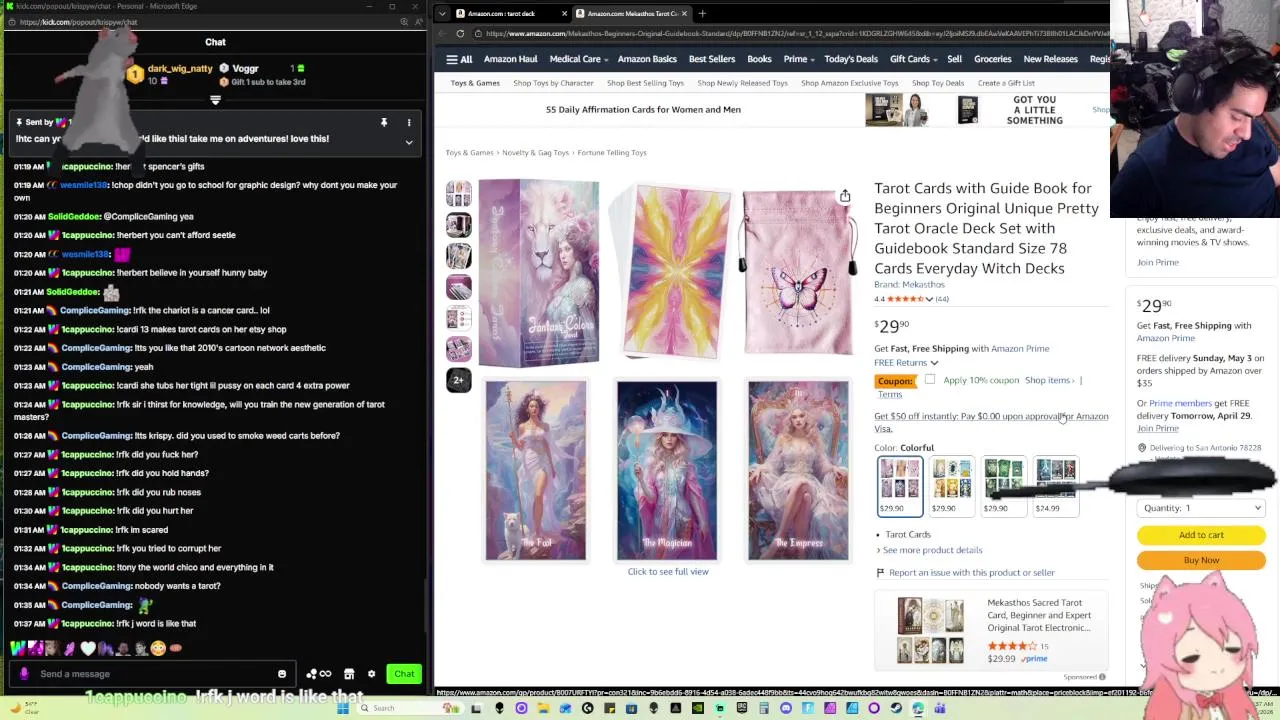1280x720 pixels.
Task: Expand Shop items link by coupon
Action: [1049, 380]
